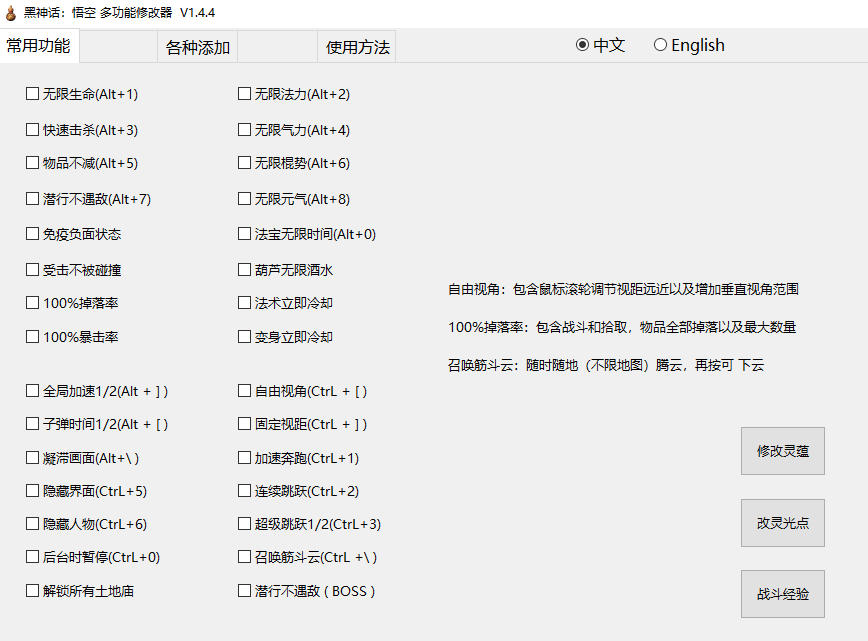Enable 连续跳跃(CtrL+2) checkbox
The height and width of the screenshot is (641, 868).
point(244,491)
